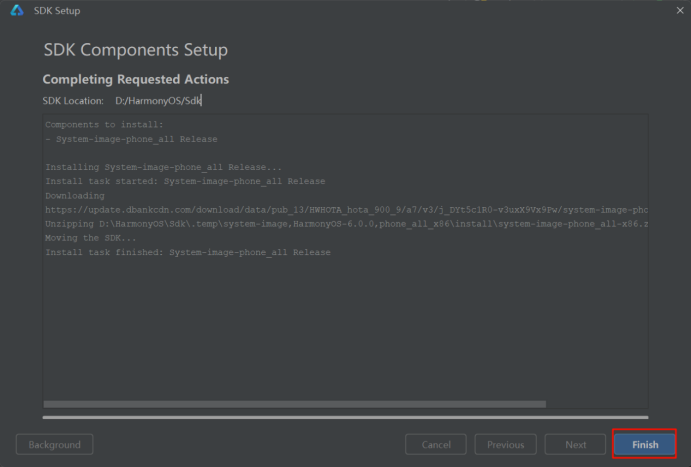Click the installation progress bar
The image size is (691, 467).
tap(346, 417)
